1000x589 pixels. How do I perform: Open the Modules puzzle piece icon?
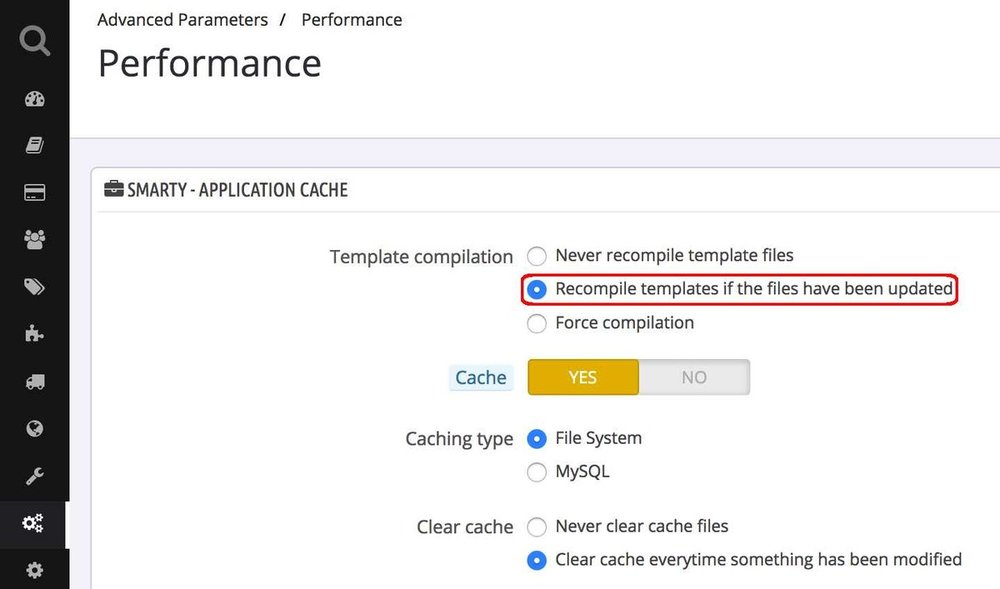(x=35, y=334)
